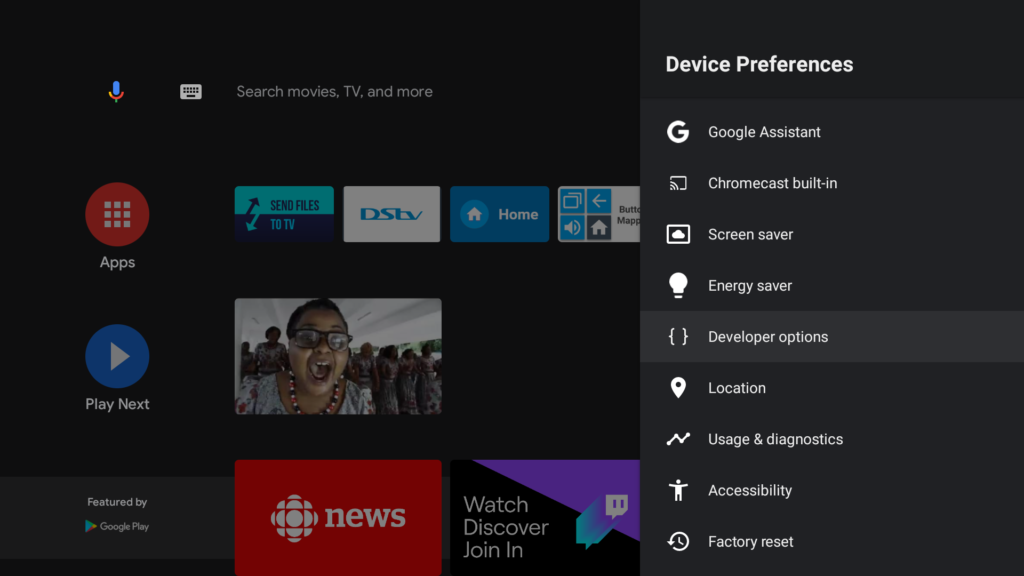Image resolution: width=1024 pixels, height=576 pixels.
Task: Launch the Send Files to TV app
Action: pyautogui.click(x=284, y=214)
